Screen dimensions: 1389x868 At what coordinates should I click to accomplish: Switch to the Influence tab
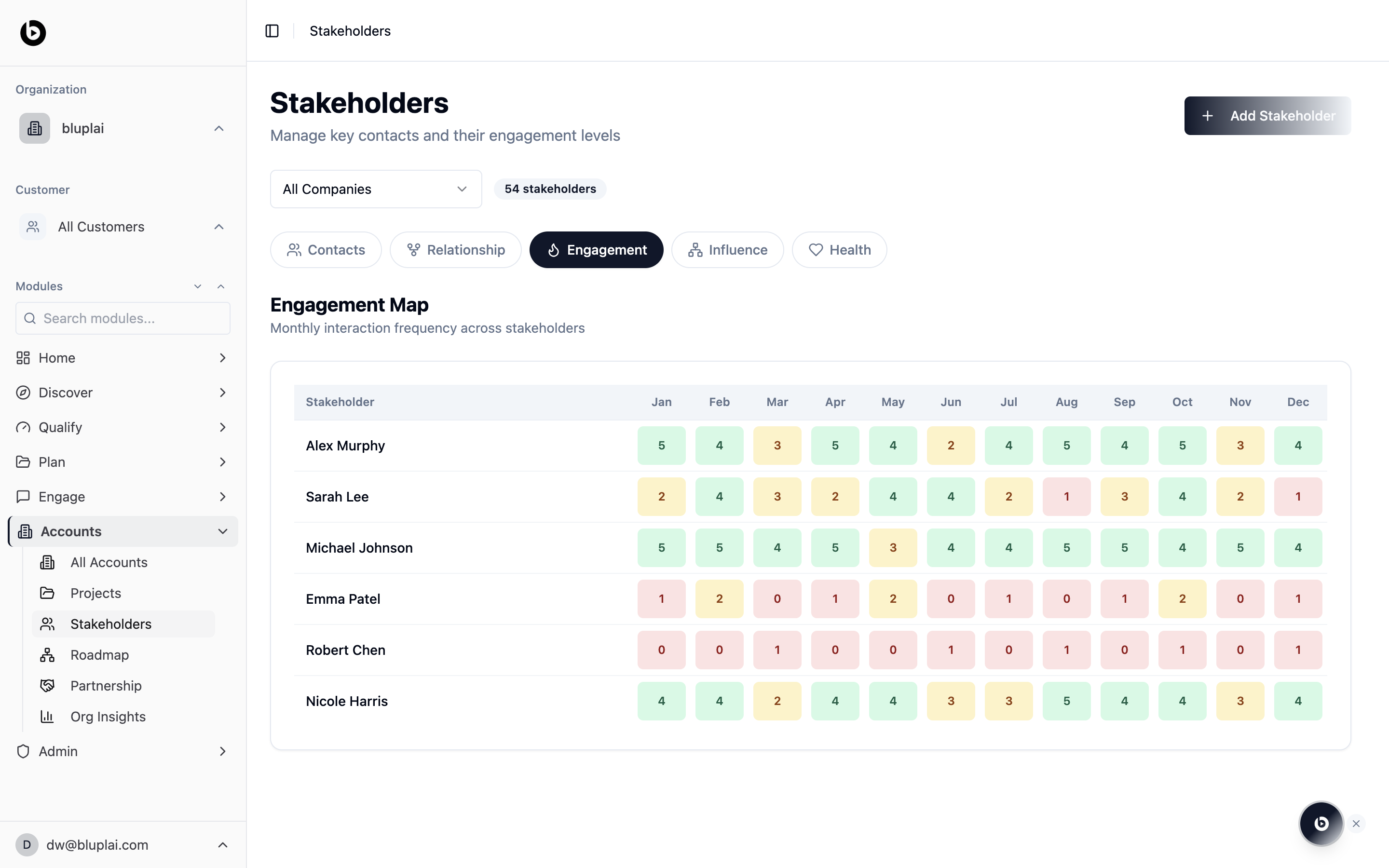[727, 250]
